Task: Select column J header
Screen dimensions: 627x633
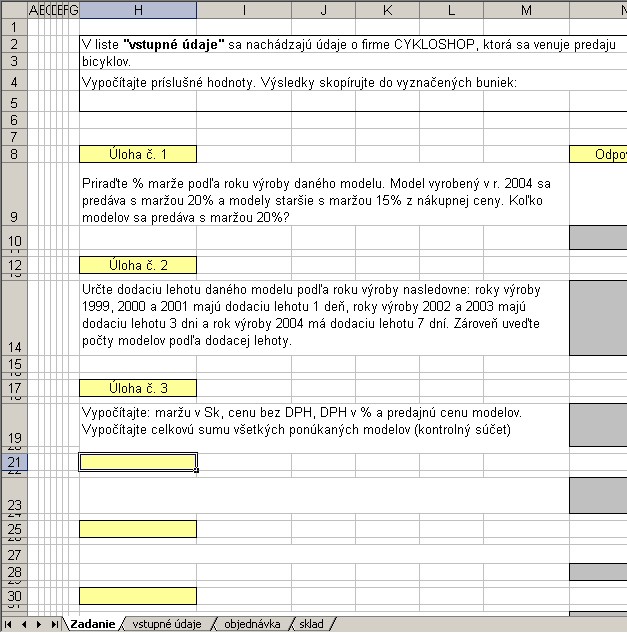Action: point(324,10)
